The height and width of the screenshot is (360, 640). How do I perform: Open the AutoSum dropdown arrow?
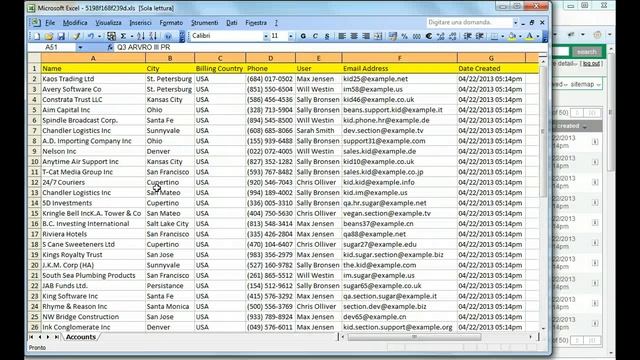131,36
